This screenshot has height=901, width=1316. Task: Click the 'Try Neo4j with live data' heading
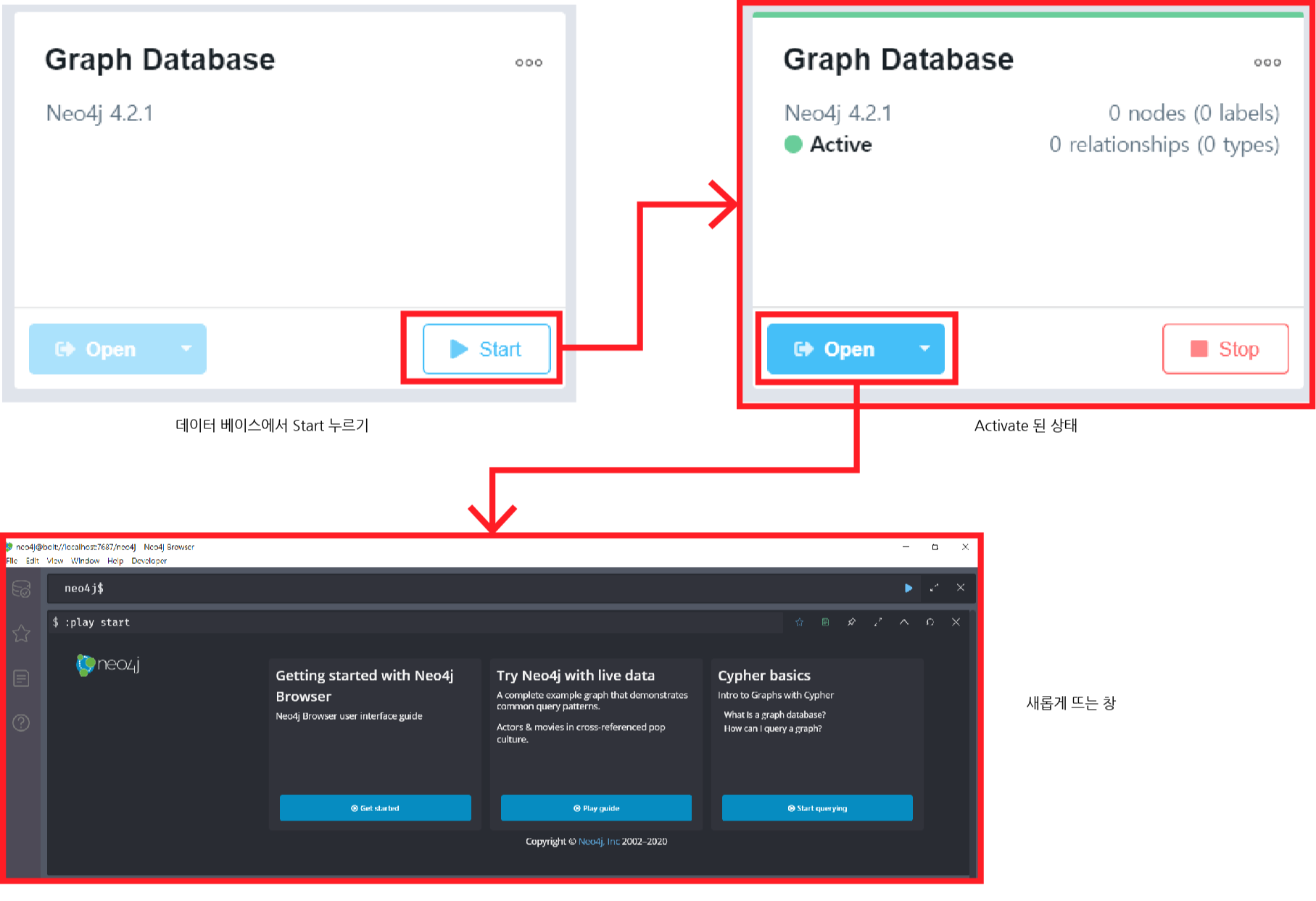[576, 676]
